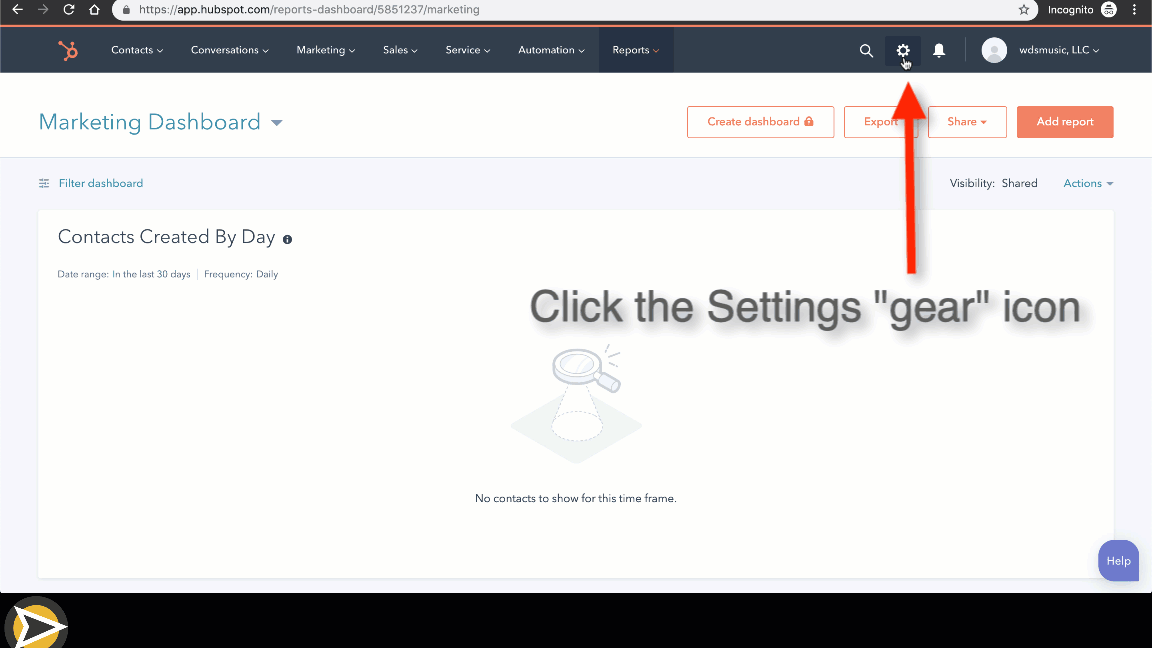Open the Conversations menu
Image resolution: width=1152 pixels, height=648 pixels.
coord(229,50)
